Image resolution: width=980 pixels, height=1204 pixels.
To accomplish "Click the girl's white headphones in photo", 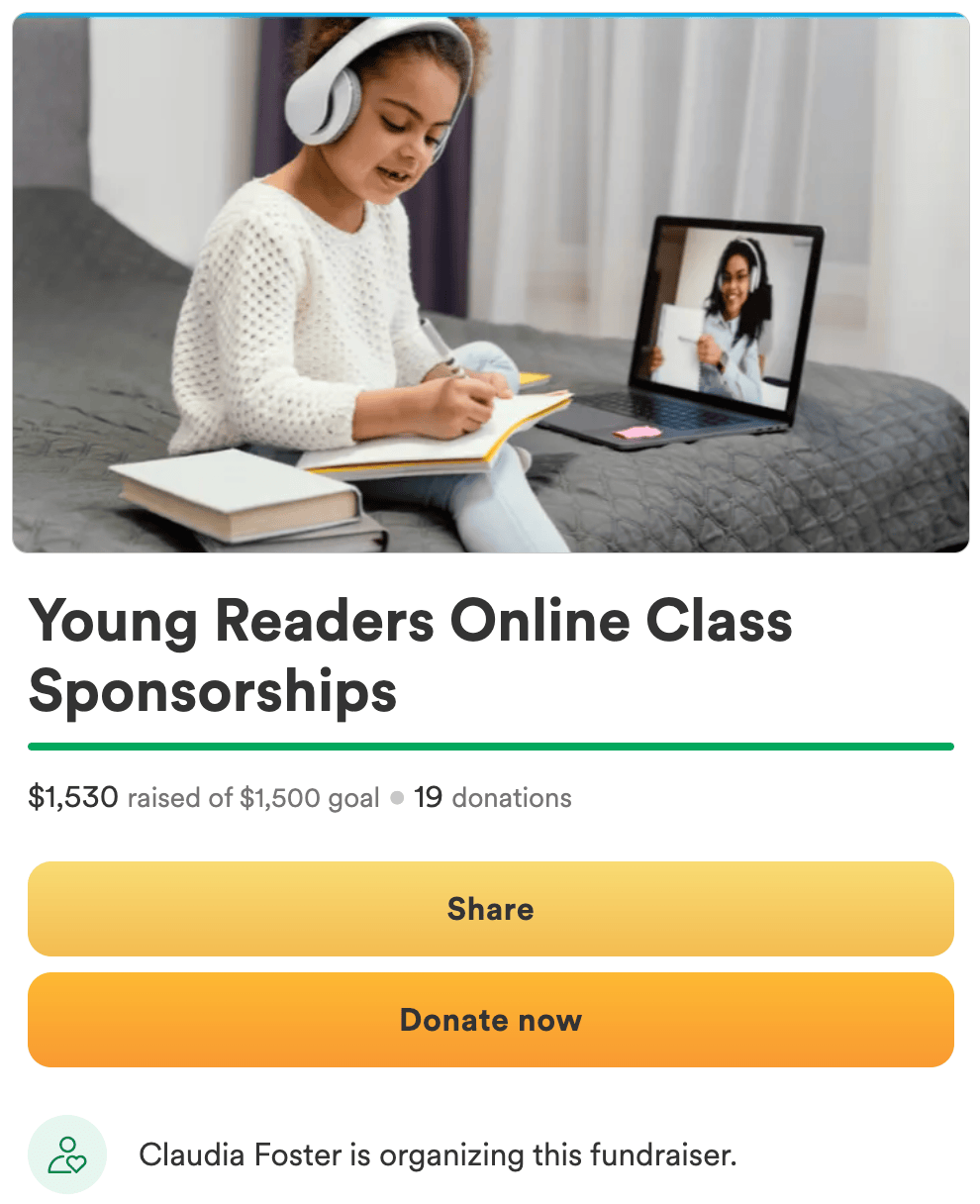I will (x=378, y=79).
